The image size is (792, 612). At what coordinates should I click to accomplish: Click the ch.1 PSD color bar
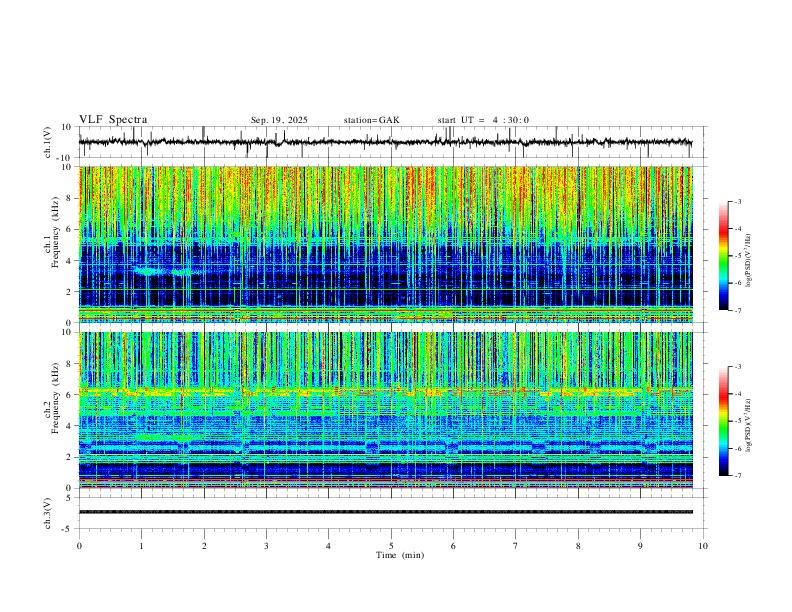[724, 256]
